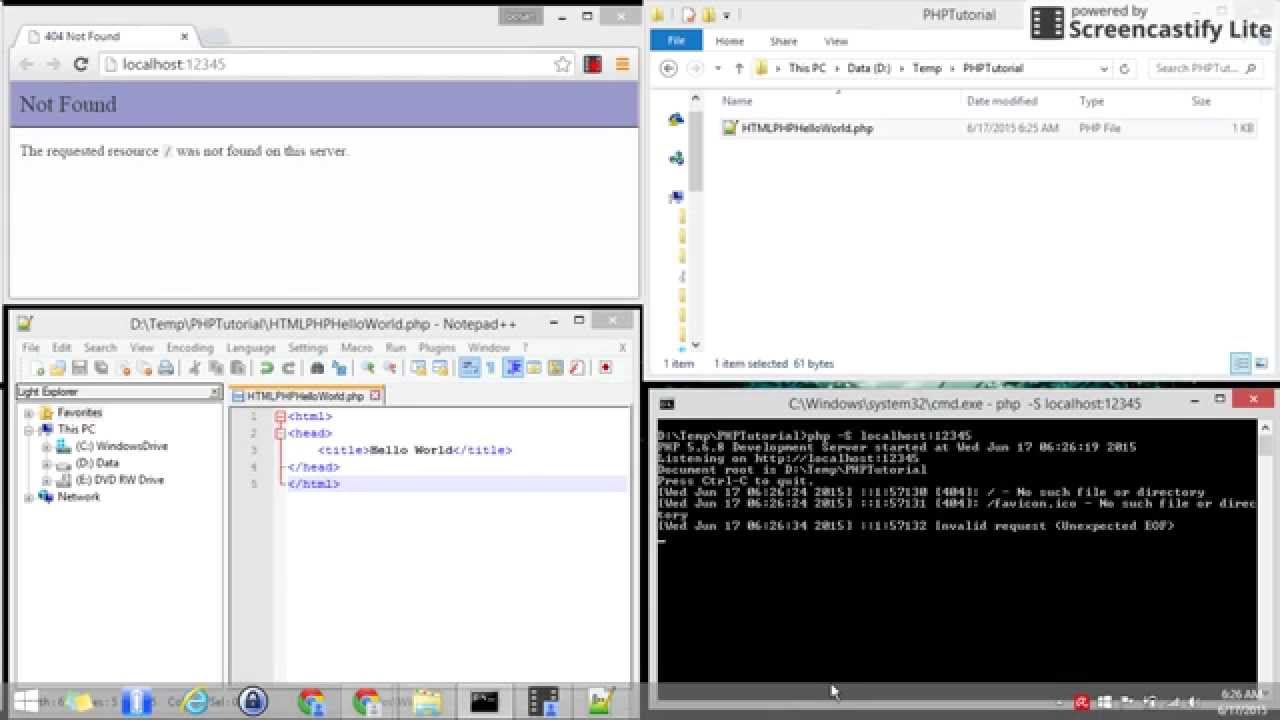The height and width of the screenshot is (720, 1280).
Task: Close the HTMLPHPHelloWorld.php document tab
Action: [x=375, y=396]
